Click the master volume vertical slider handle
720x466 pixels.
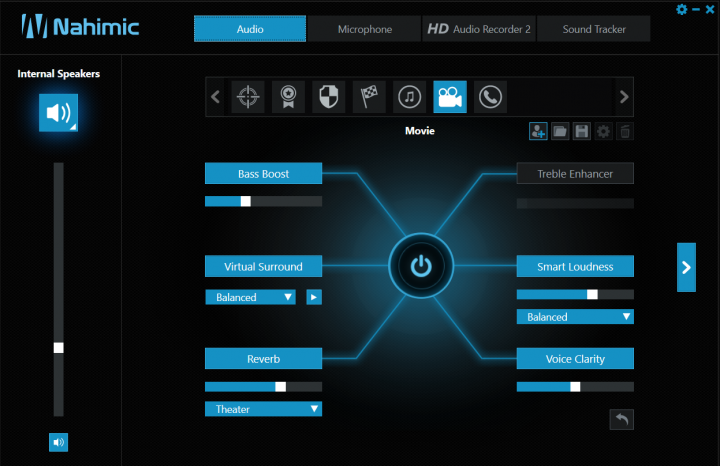58,348
